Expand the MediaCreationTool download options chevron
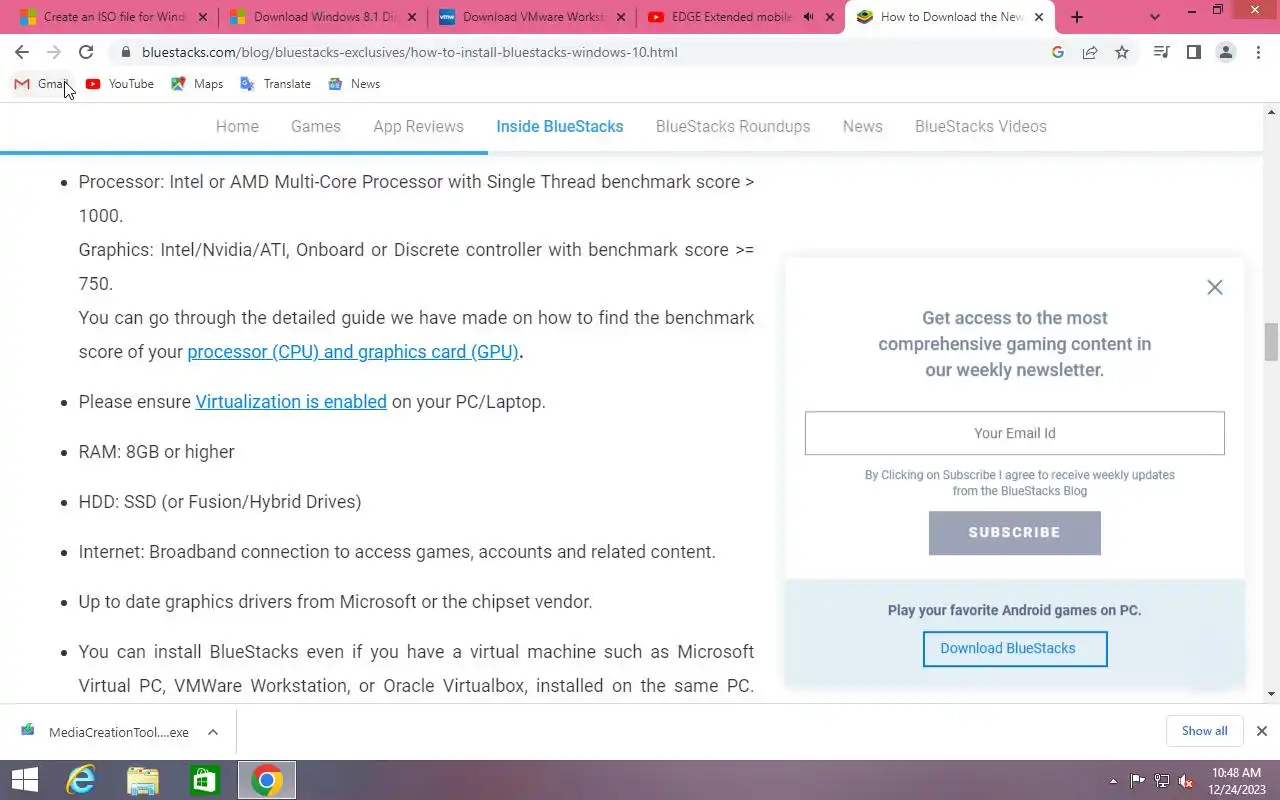This screenshot has width=1280, height=800. (213, 732)
